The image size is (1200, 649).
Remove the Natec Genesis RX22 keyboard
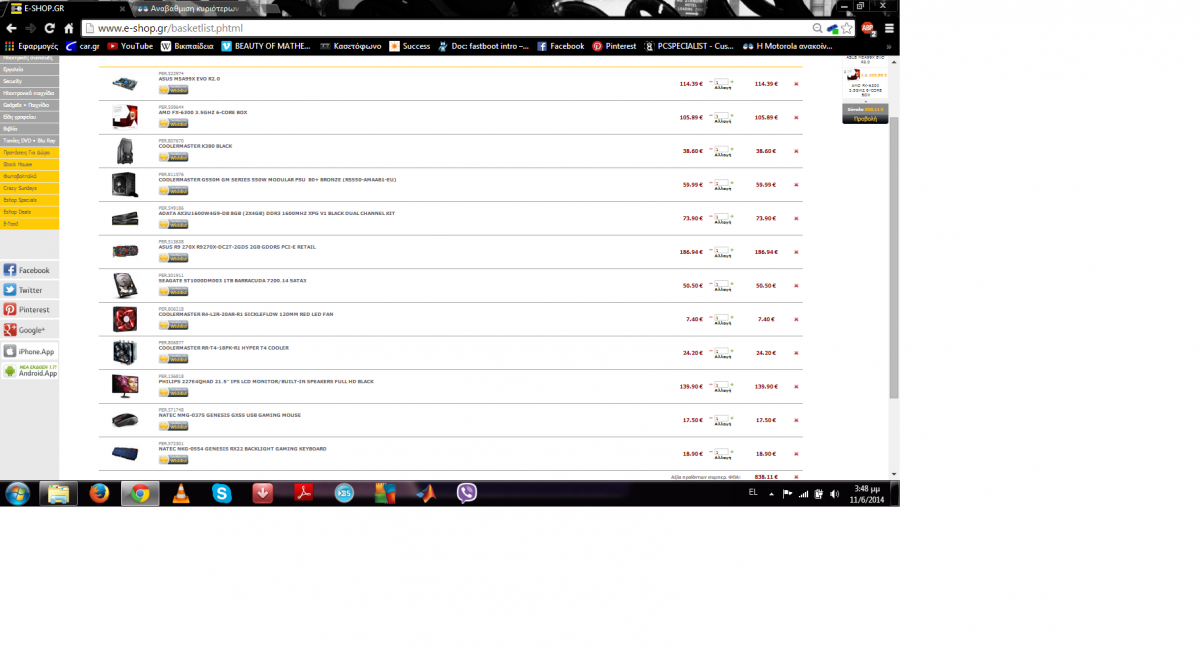tap(796, 454)
